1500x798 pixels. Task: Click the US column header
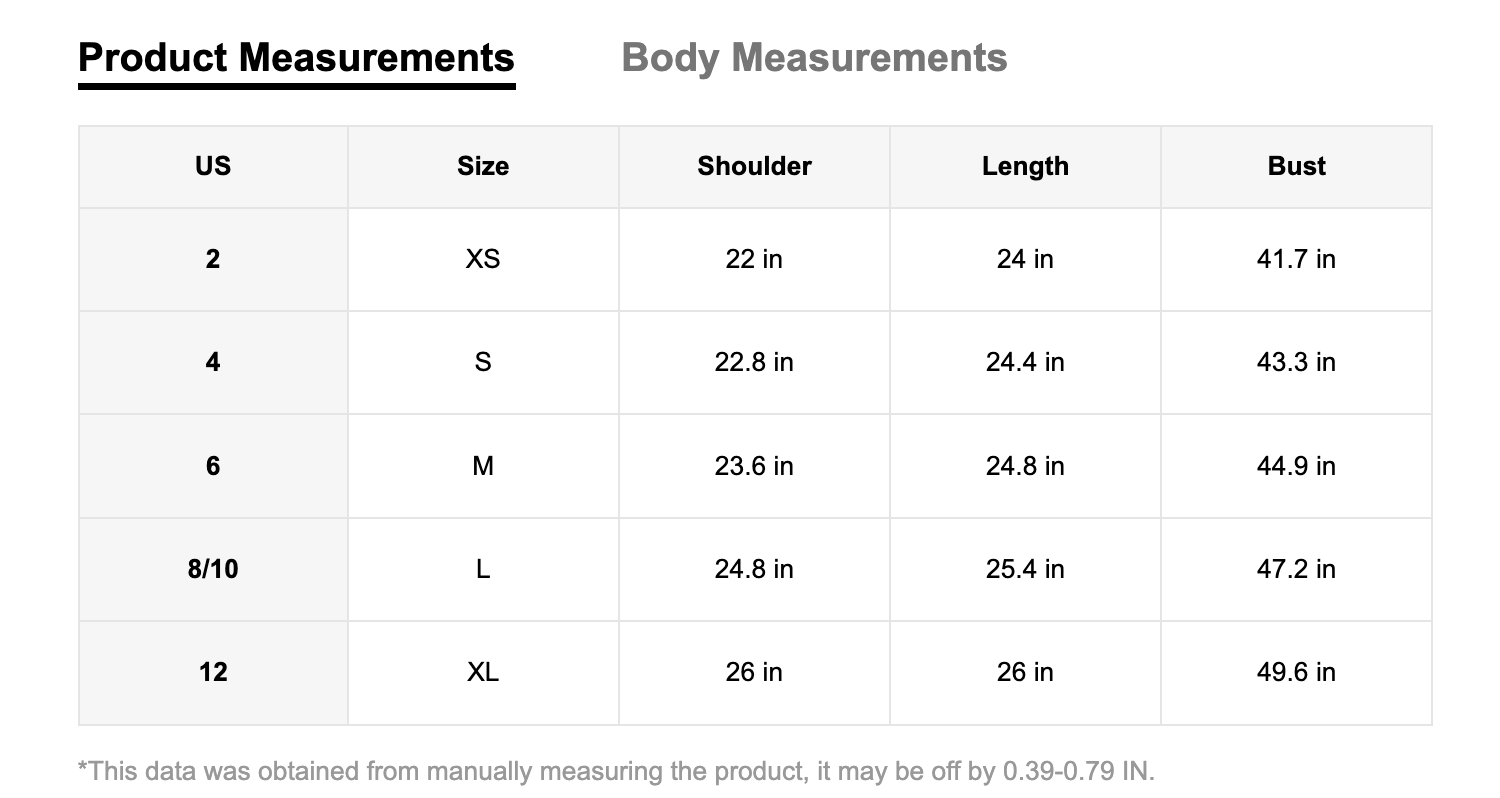213,166
